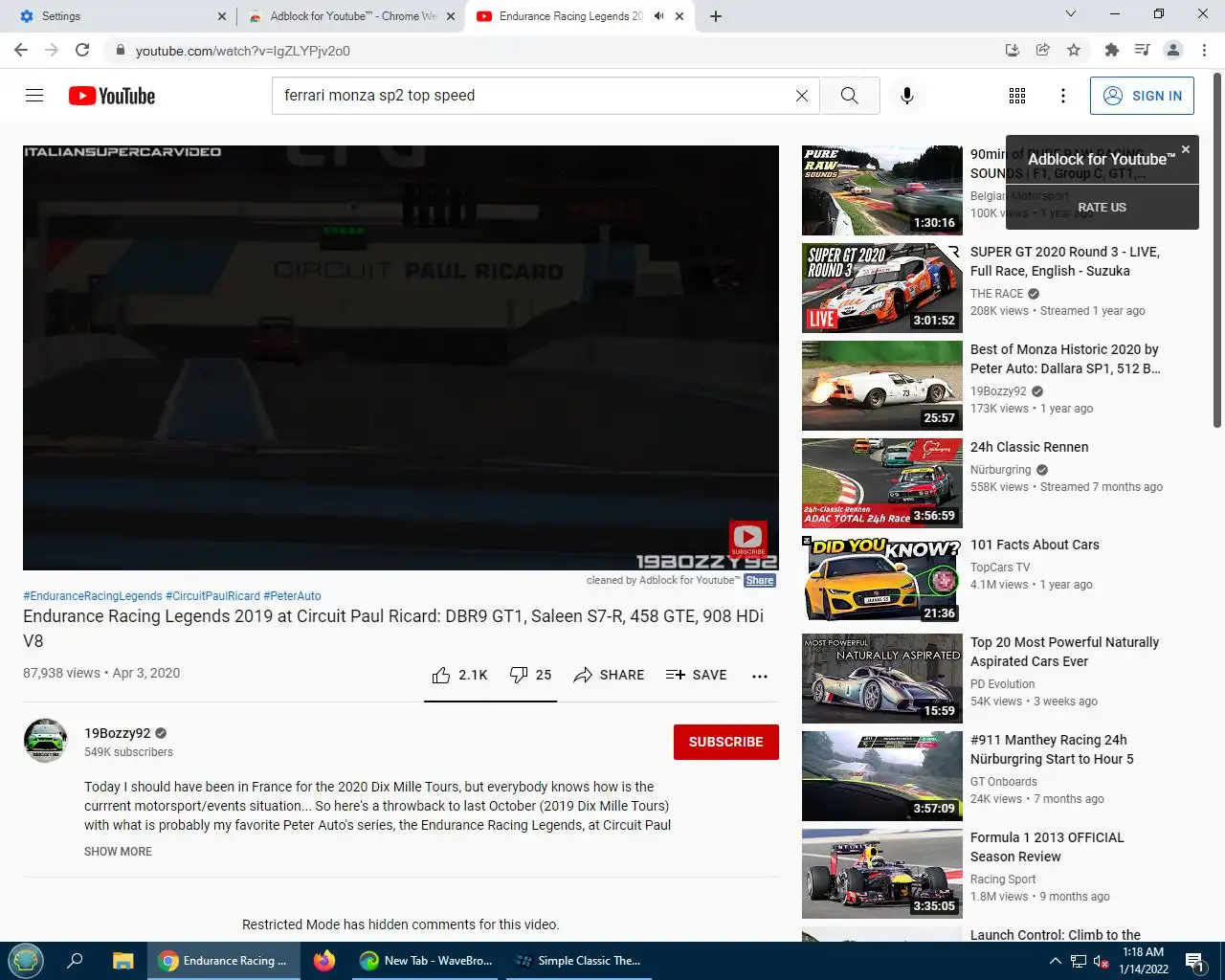Open #PeterAuto hashtag link

click(292, 596)
